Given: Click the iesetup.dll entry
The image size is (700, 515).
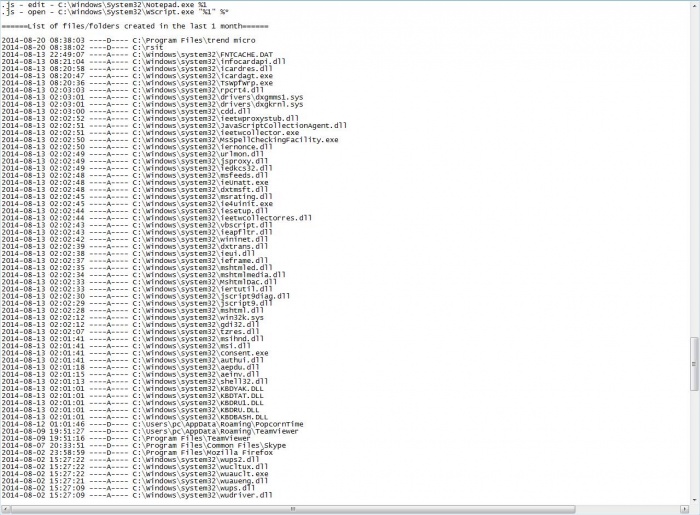Looking at the screenshot, I should (135, 211).
